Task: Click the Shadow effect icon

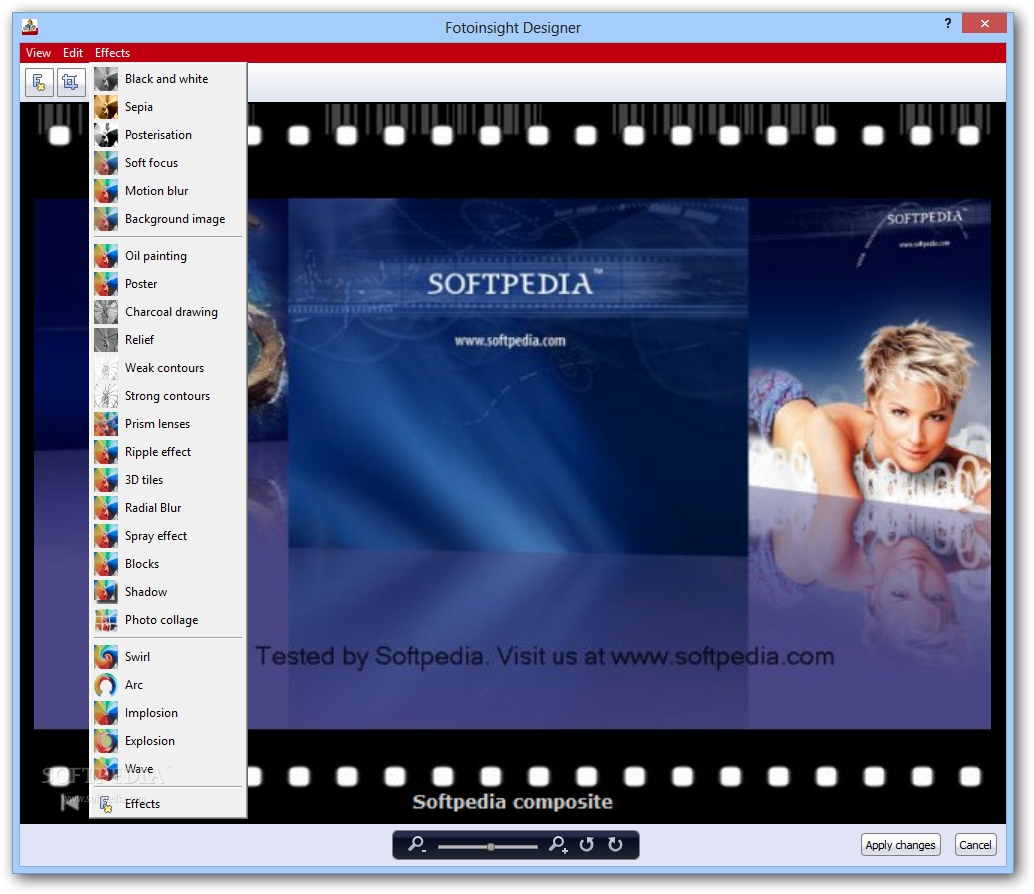Action: (106, 592)
